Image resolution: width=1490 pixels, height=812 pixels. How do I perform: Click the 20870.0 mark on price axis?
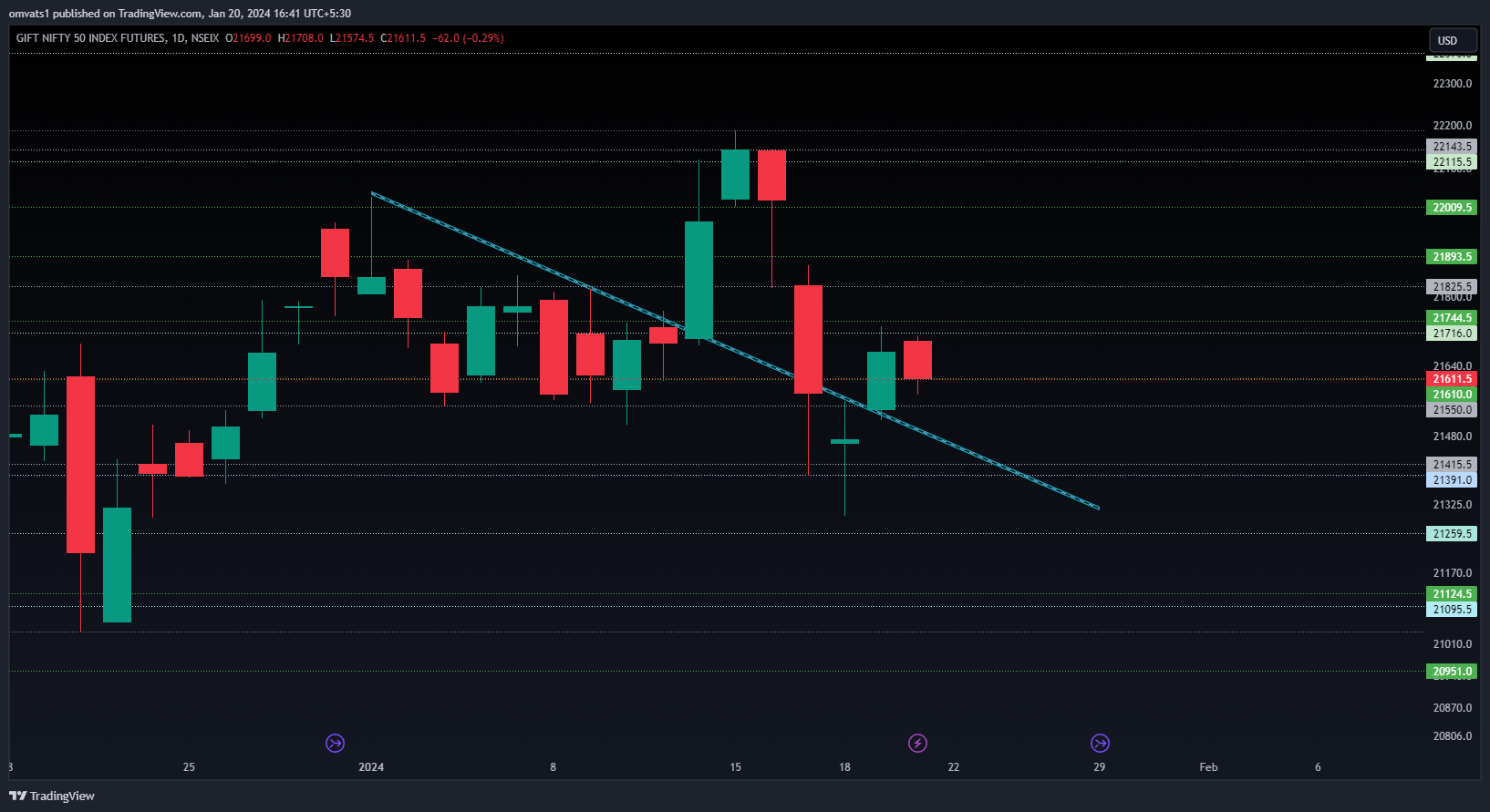pos(1452,708)
